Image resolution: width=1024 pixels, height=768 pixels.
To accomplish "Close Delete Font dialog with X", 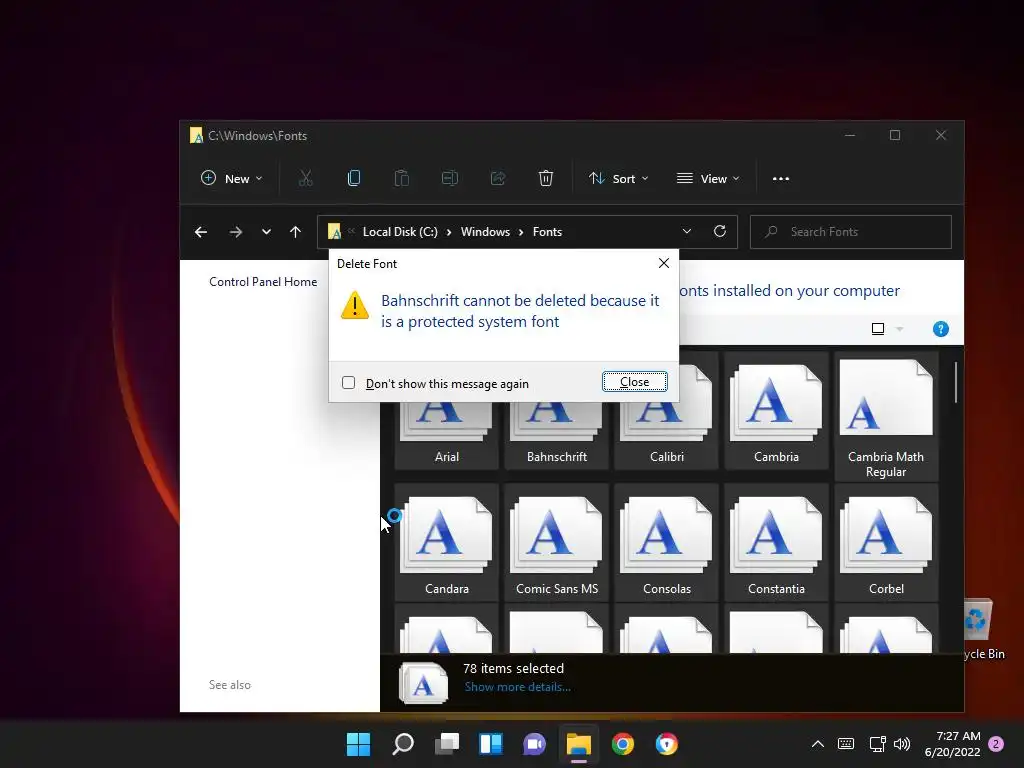I will pos(664,263).
